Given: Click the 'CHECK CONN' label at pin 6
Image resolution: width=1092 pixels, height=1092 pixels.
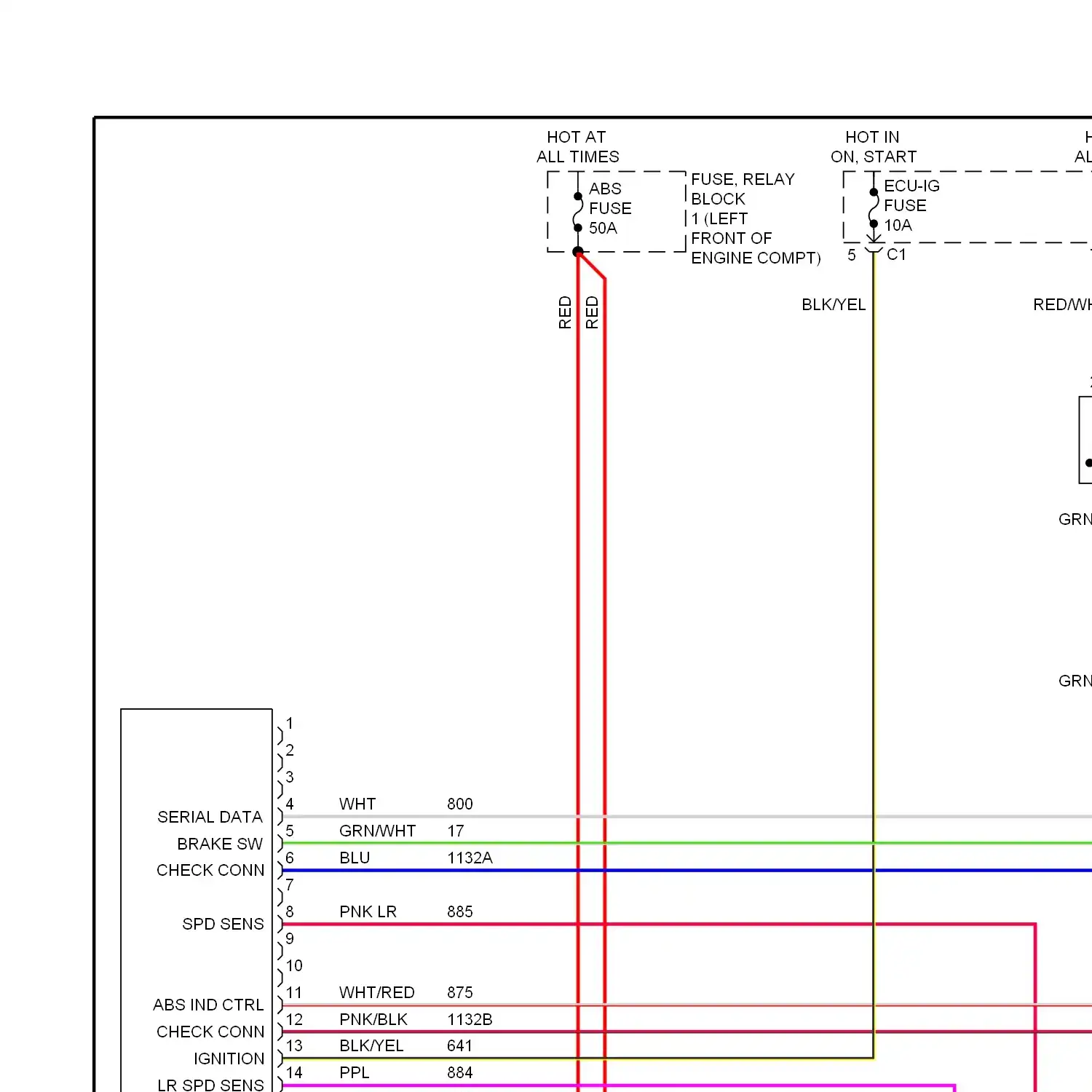Looking at the screenshot, I should pyautogui.click(x=210, y=870).
